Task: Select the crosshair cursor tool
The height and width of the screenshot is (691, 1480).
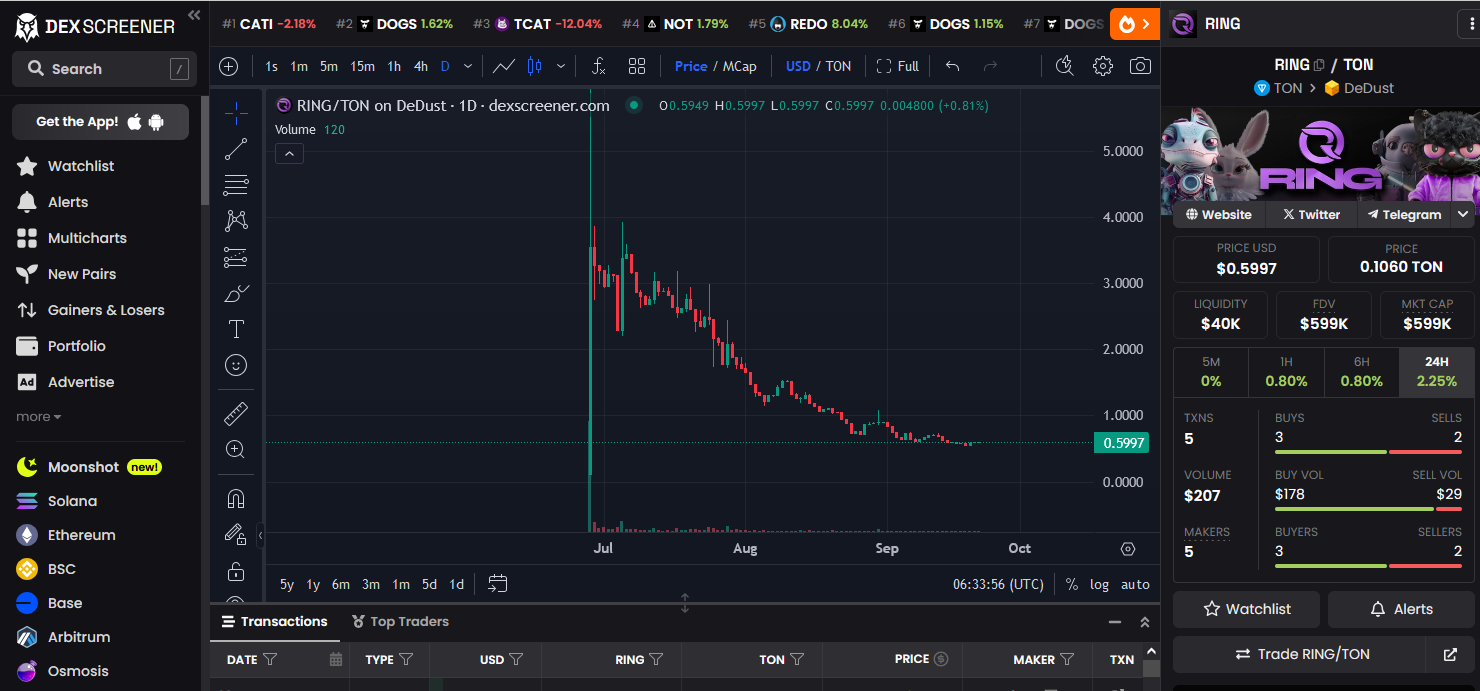Action: 236,113
